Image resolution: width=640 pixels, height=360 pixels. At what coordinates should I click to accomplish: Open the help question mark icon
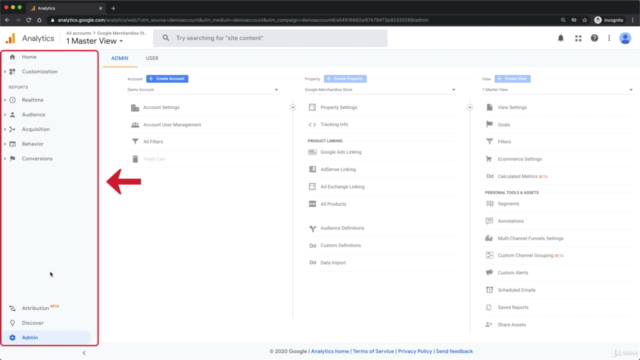(x=594, y=38)
